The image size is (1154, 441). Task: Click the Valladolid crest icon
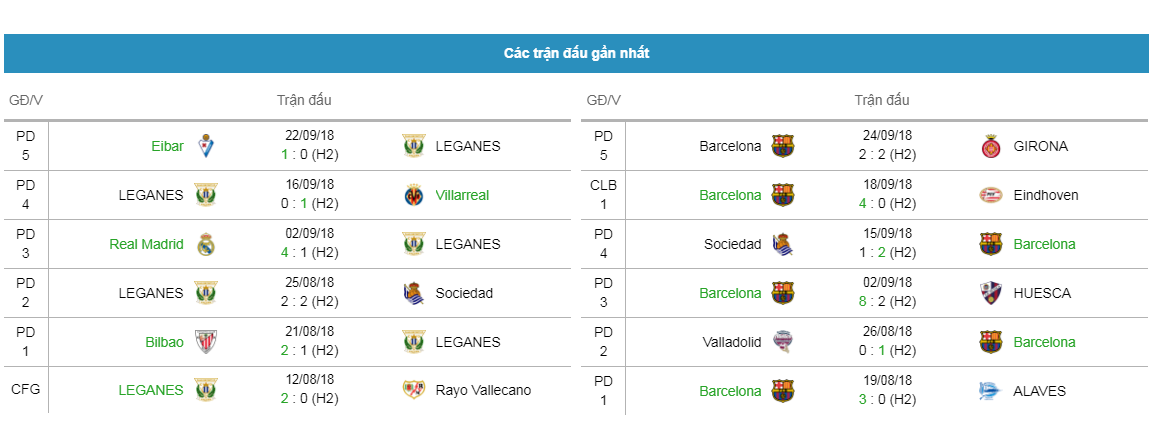coord(783,342)
